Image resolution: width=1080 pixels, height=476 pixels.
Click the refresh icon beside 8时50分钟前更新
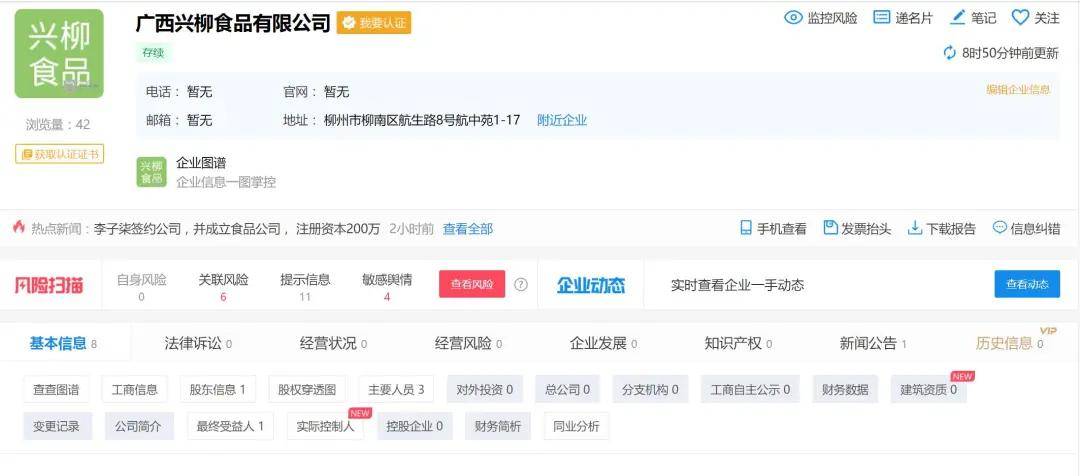tap(949, 53)
